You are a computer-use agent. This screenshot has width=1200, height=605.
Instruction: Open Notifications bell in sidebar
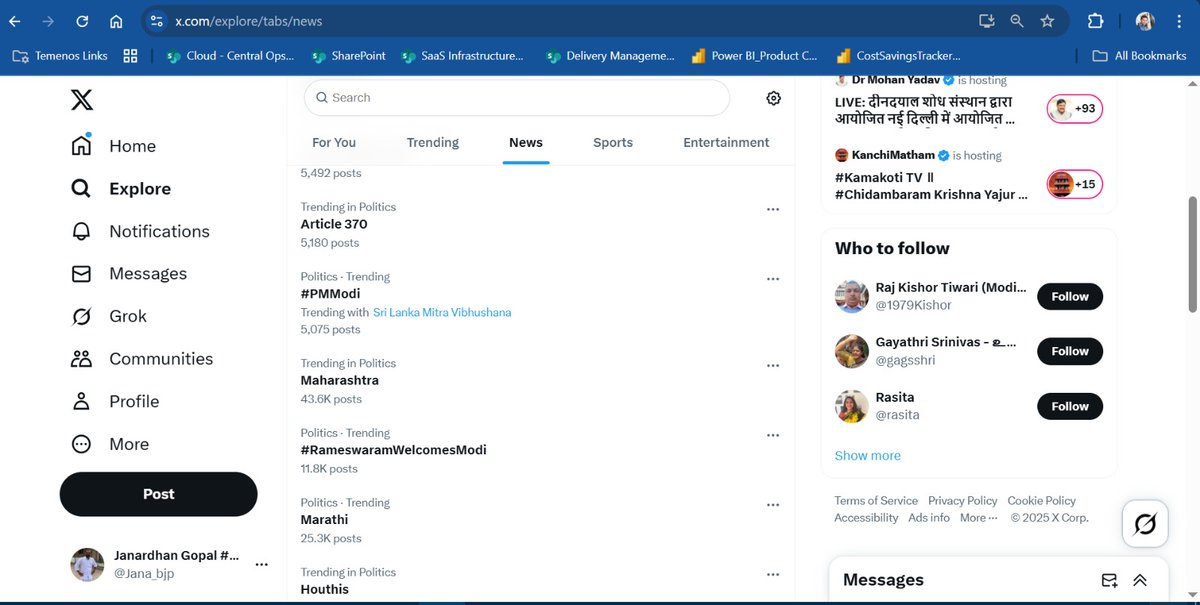(140, 231)
